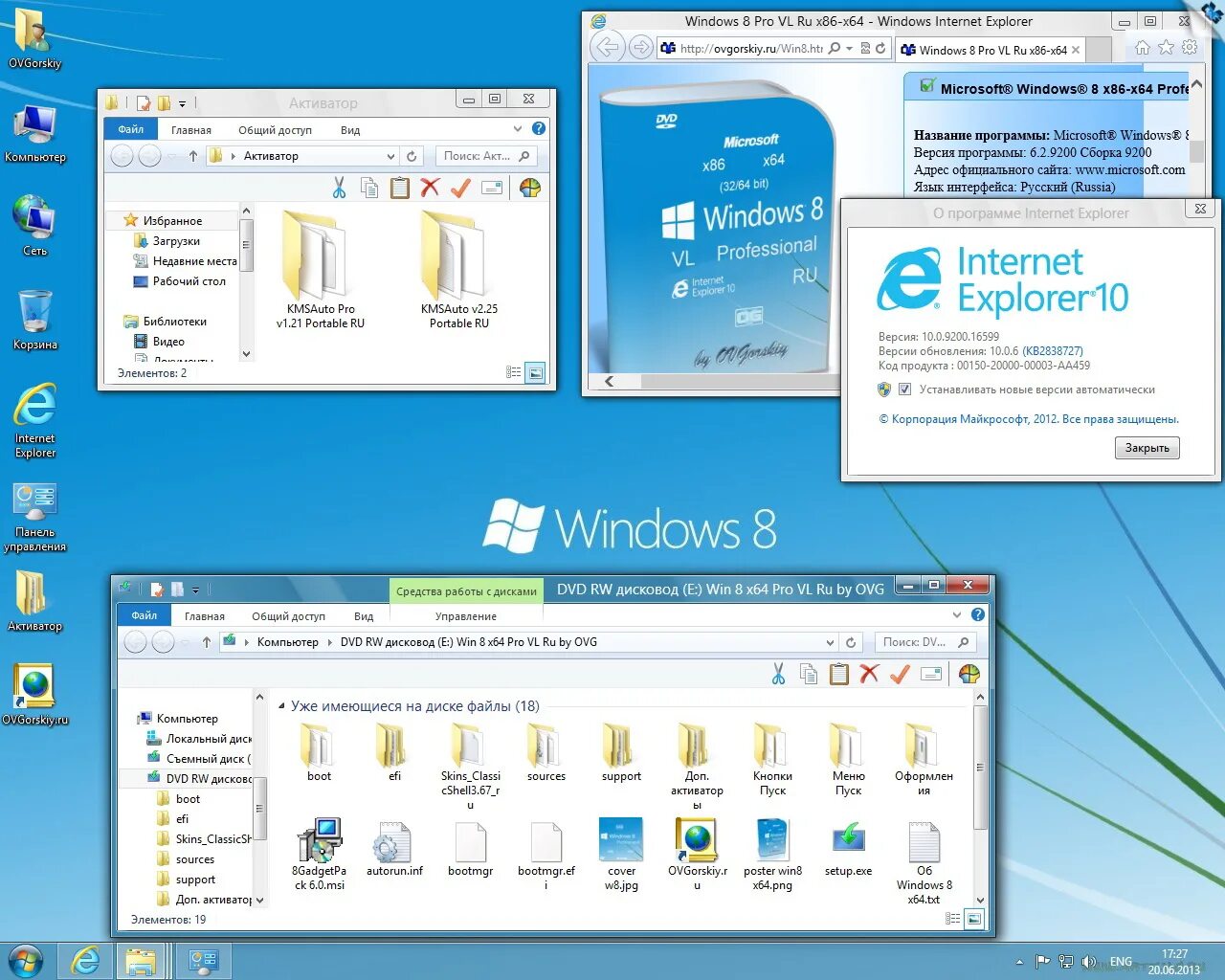Click the orange checkmark icon in the DVD drive toolbar
This screenshot has width=1225, height=980.
(x=900, y=674)
